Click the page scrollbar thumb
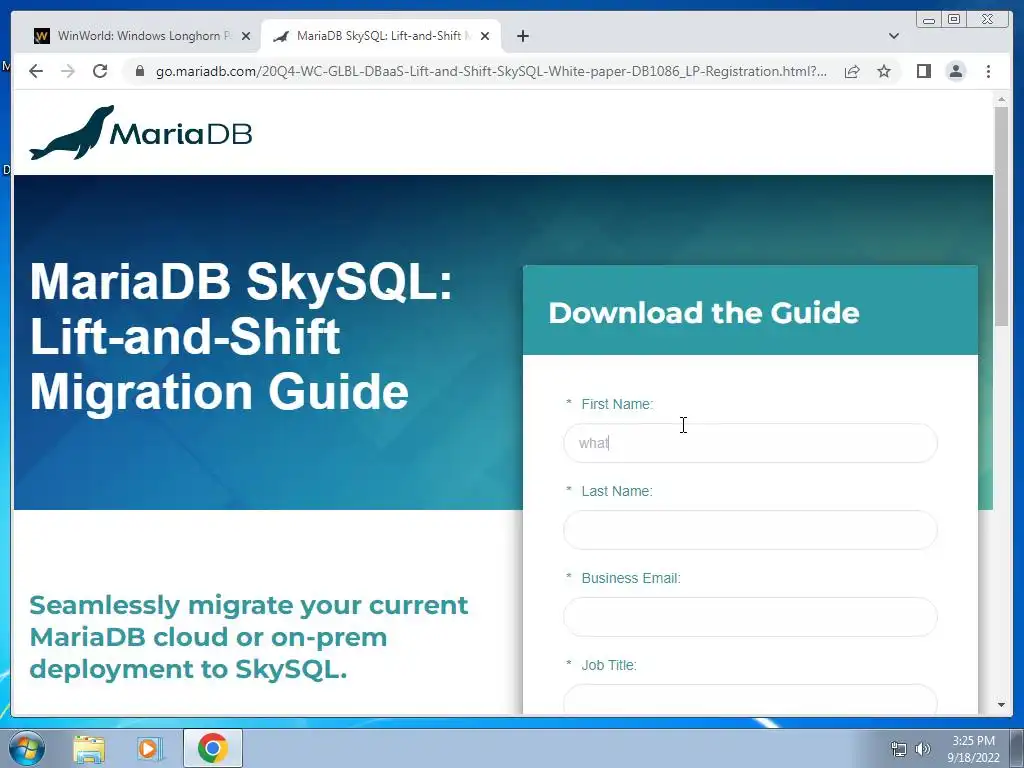The height and width of the screenshot is (768, 1024). tap(1001, 216)
